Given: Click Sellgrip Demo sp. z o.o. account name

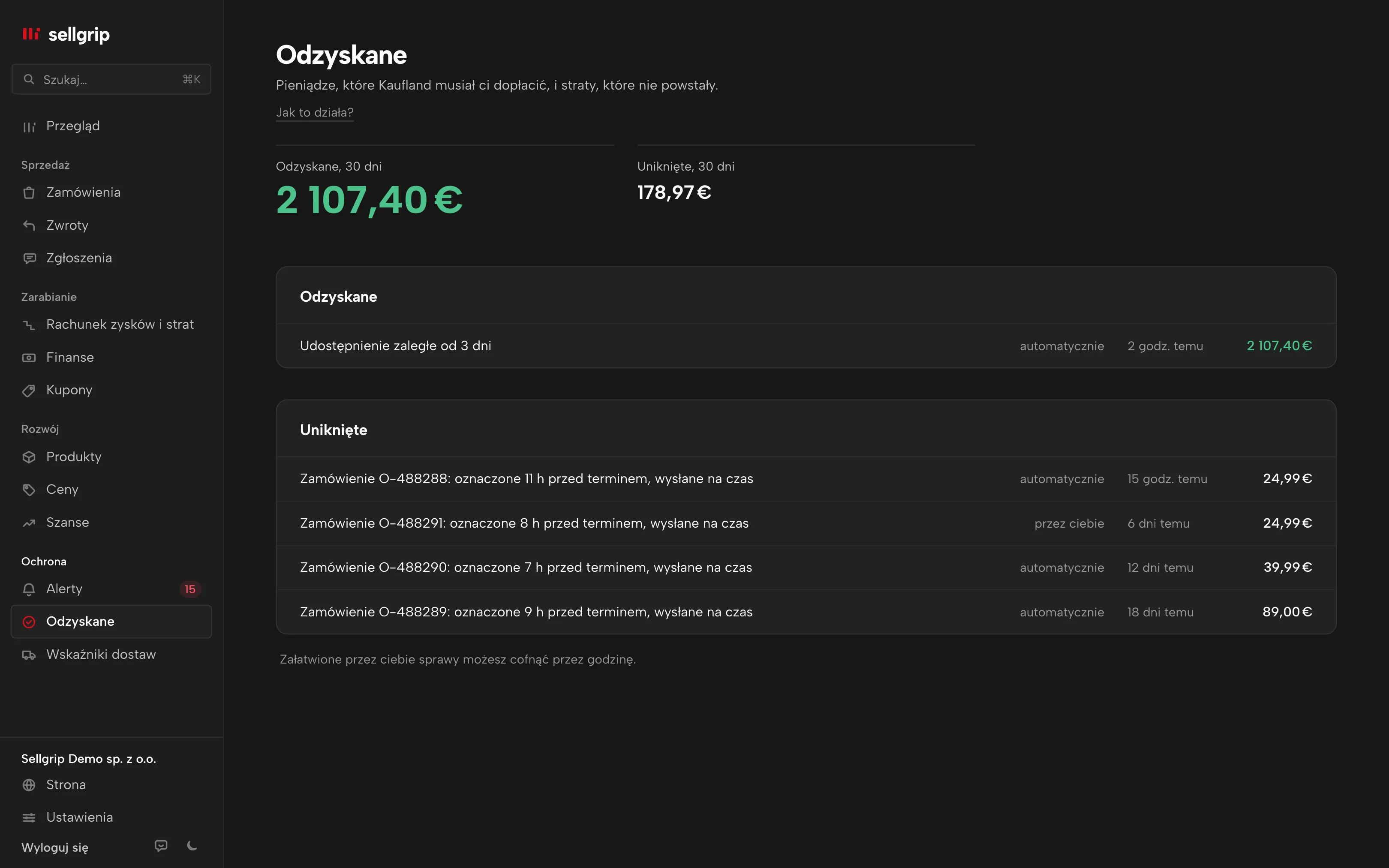Looking at the screenshot, I should [x=88, y=759].
